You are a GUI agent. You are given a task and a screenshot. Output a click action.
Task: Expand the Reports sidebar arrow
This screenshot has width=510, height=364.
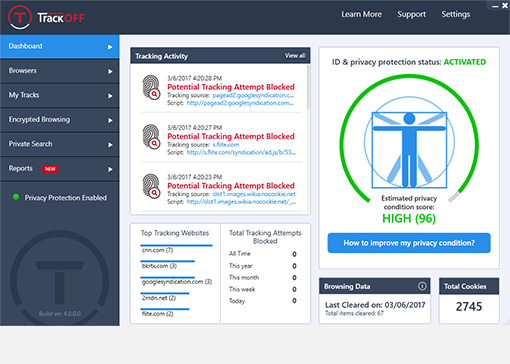pyautogui.click(x=110, y=169)
